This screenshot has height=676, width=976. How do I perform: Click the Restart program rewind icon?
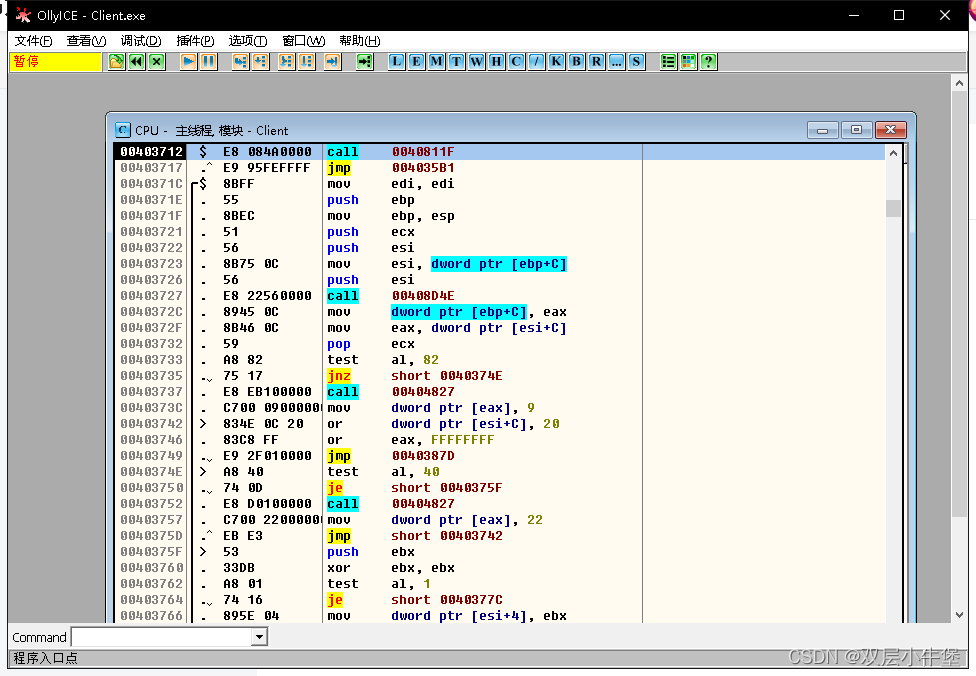pyautogui.click(x=136, y=62)
